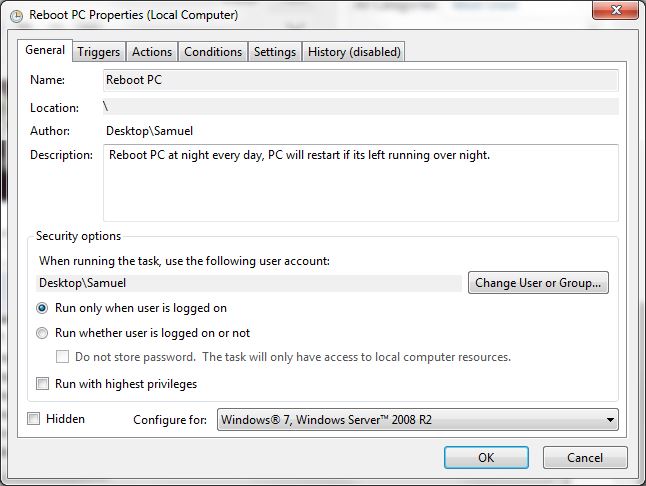Image resolution: width=646 pixels, height=486 pixels.
Task: Open the Settings tab
Action: tap(275, 52)
